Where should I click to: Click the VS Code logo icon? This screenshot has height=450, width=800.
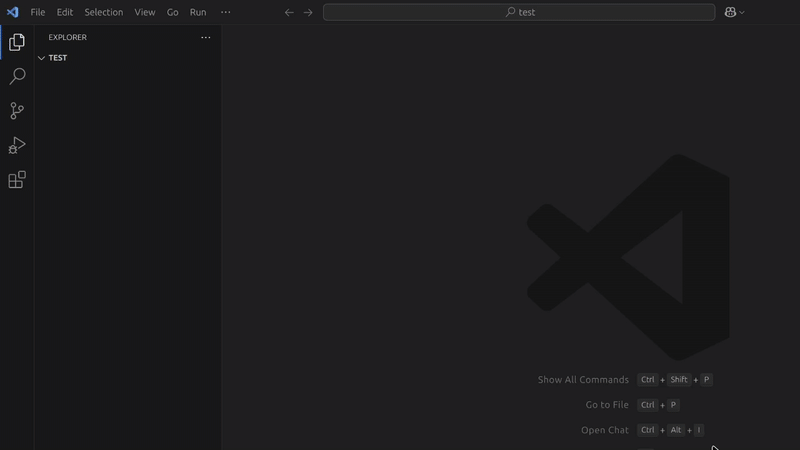point(12,12)
